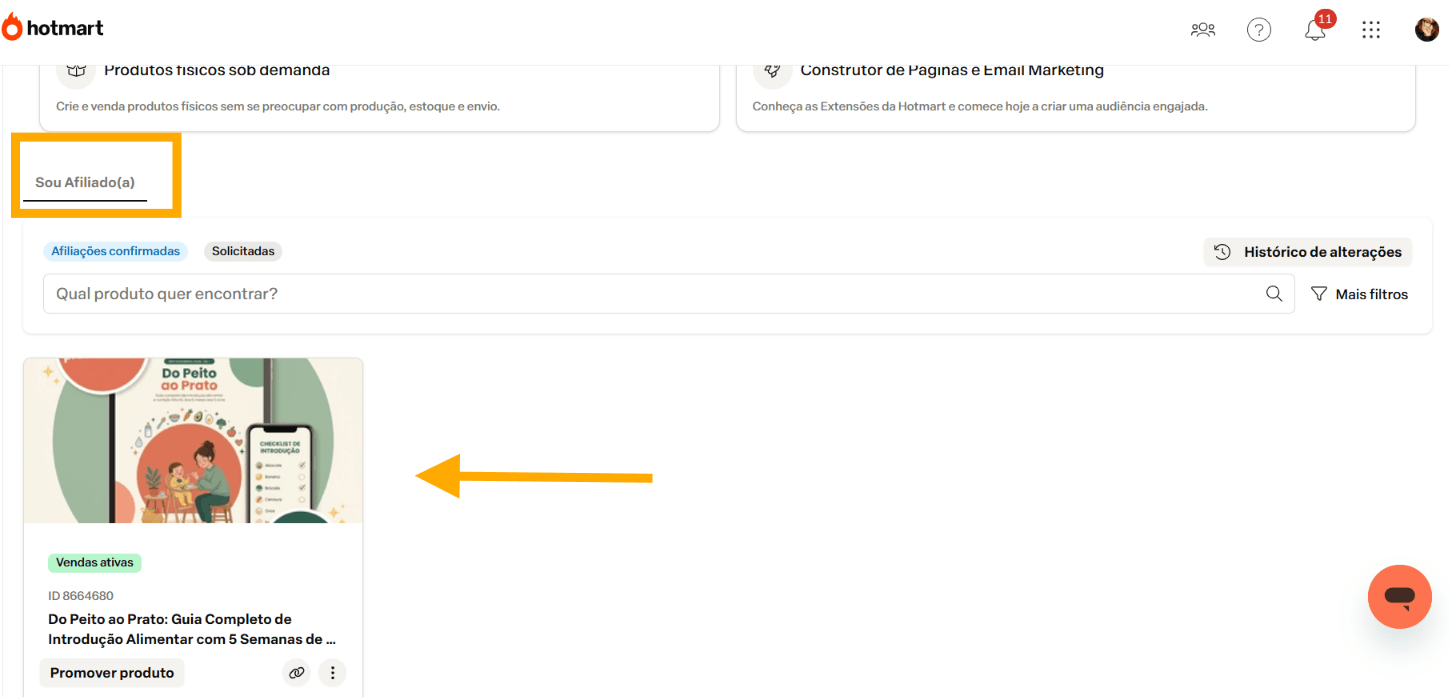The width and height of the screenshot is (1450, 698).
Task: Show Afiliações confirmadas list
Action: 115,251
